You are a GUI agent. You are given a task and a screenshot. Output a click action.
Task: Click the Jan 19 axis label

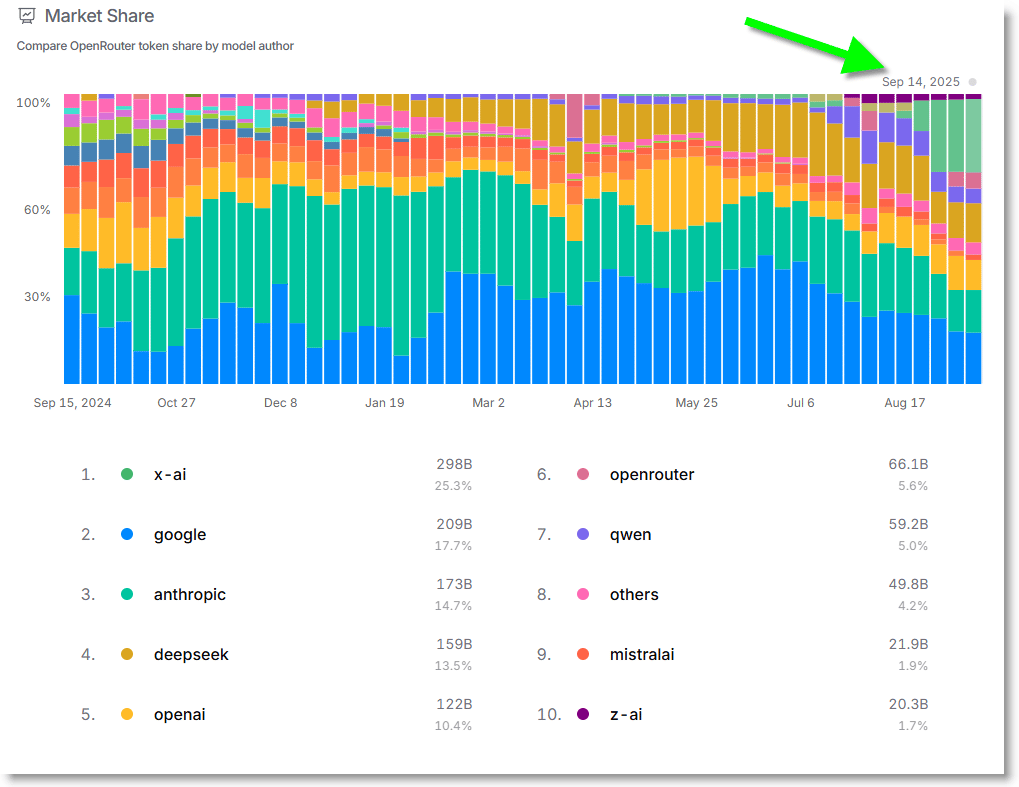(385, 403)
